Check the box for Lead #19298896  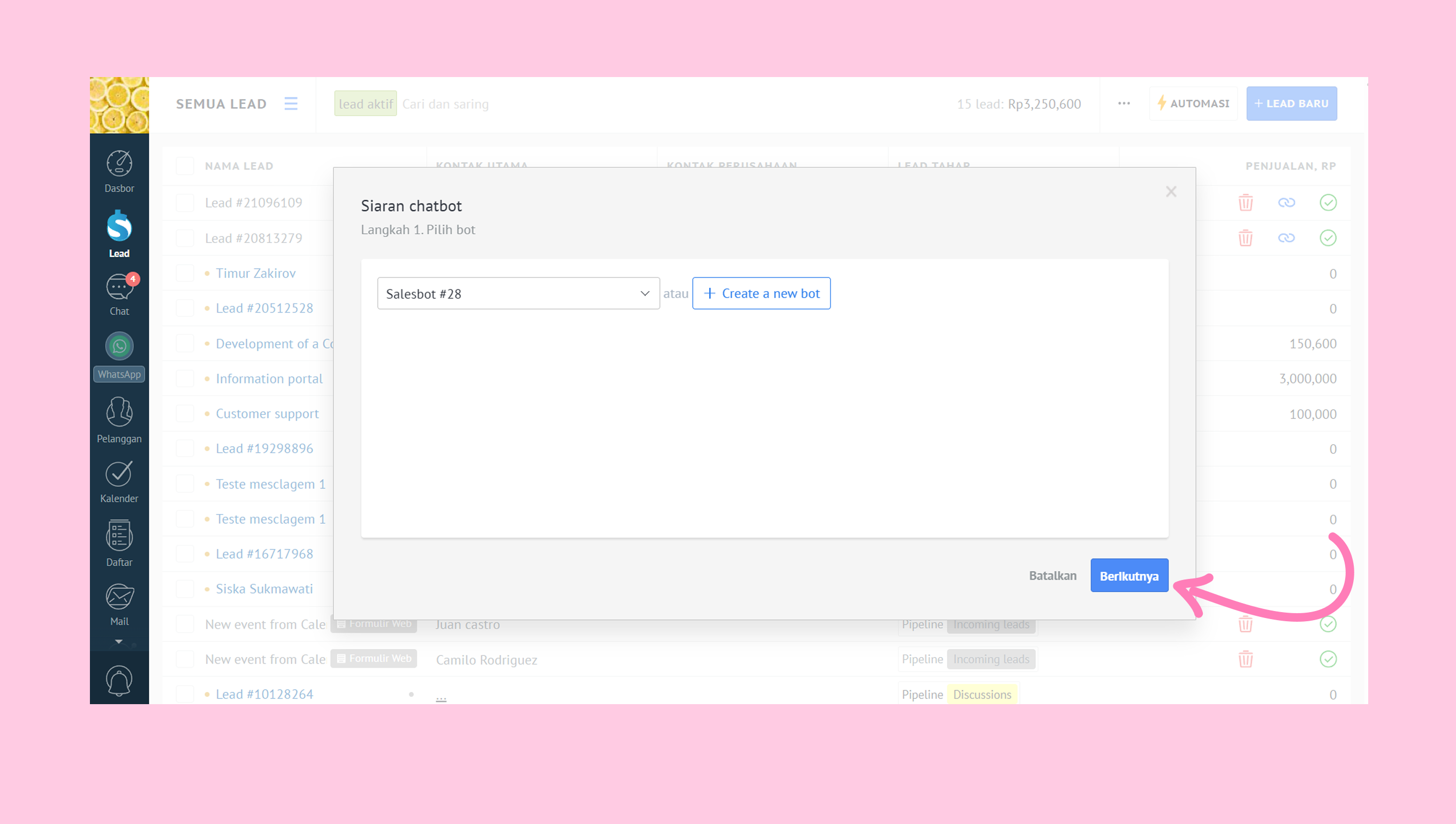click(x=185, y=448)
